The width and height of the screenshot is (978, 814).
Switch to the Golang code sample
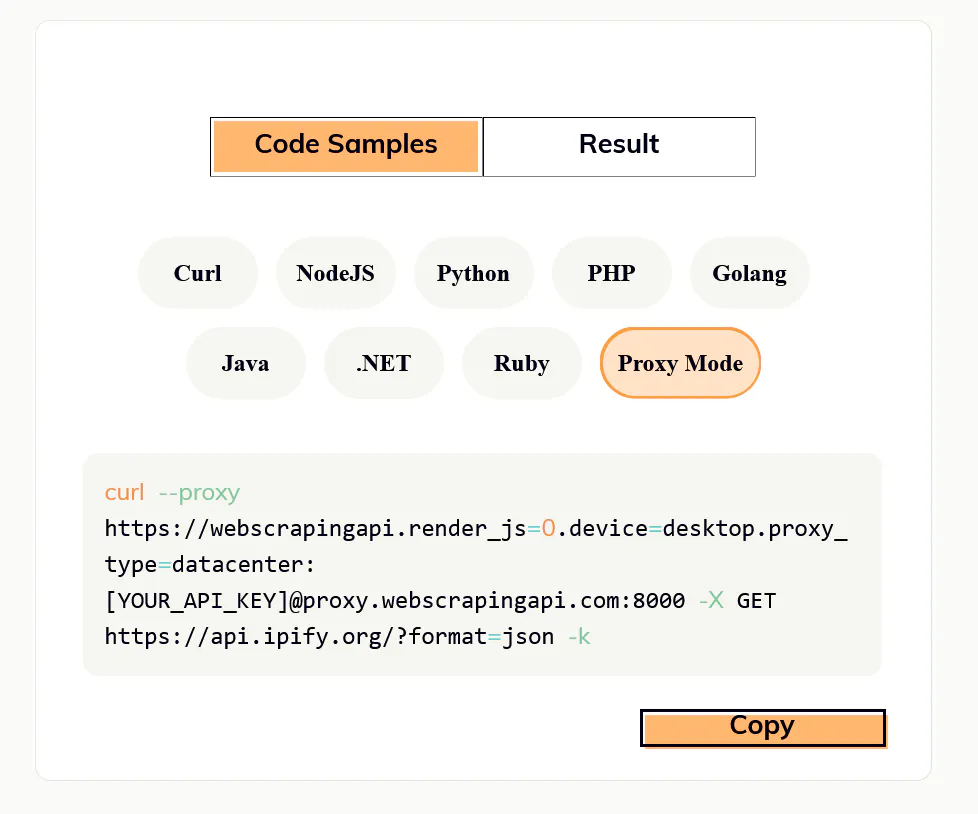click(x=749, y=272)
